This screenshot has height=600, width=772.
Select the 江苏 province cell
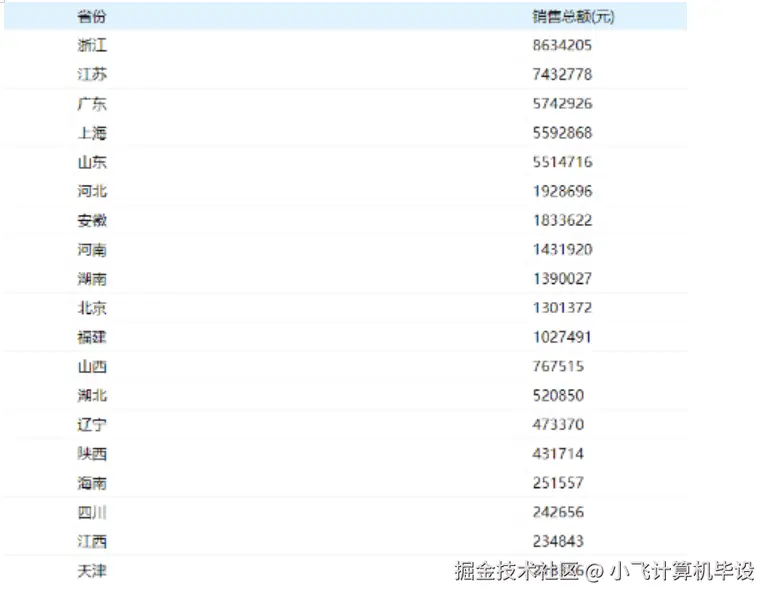pos(92,74)
